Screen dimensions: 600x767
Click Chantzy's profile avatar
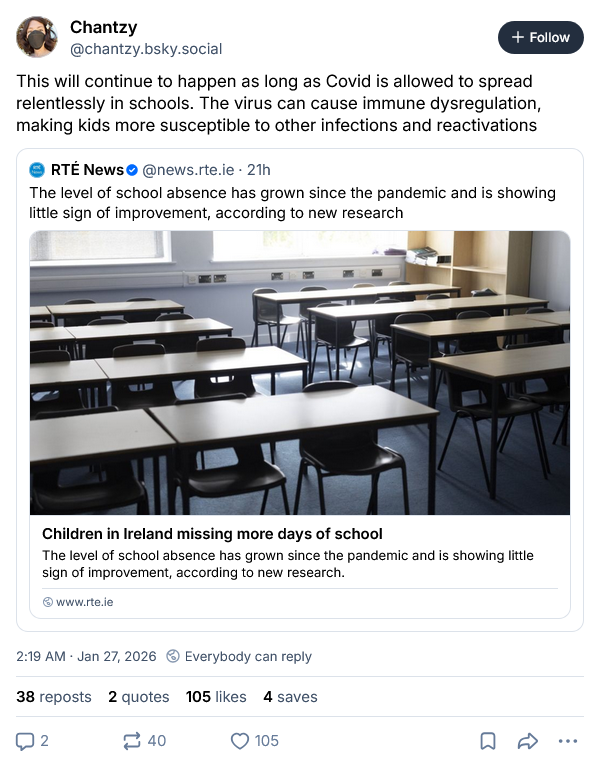(x=37, y=37)
